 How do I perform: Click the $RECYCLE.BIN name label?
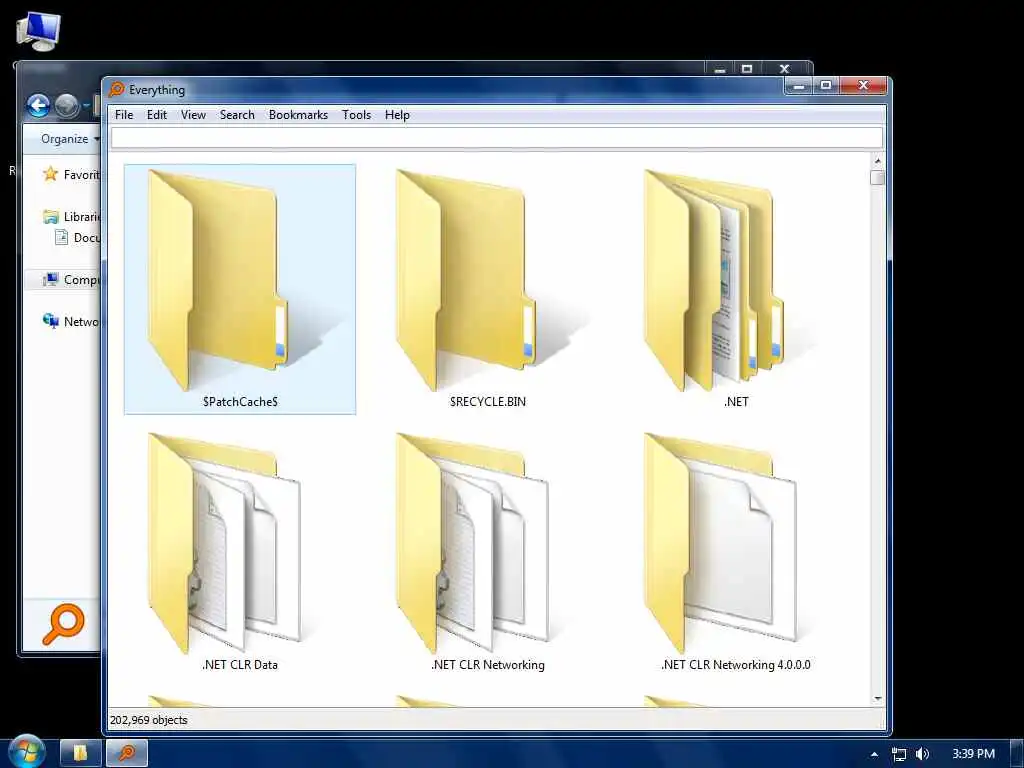click(488, 402)
